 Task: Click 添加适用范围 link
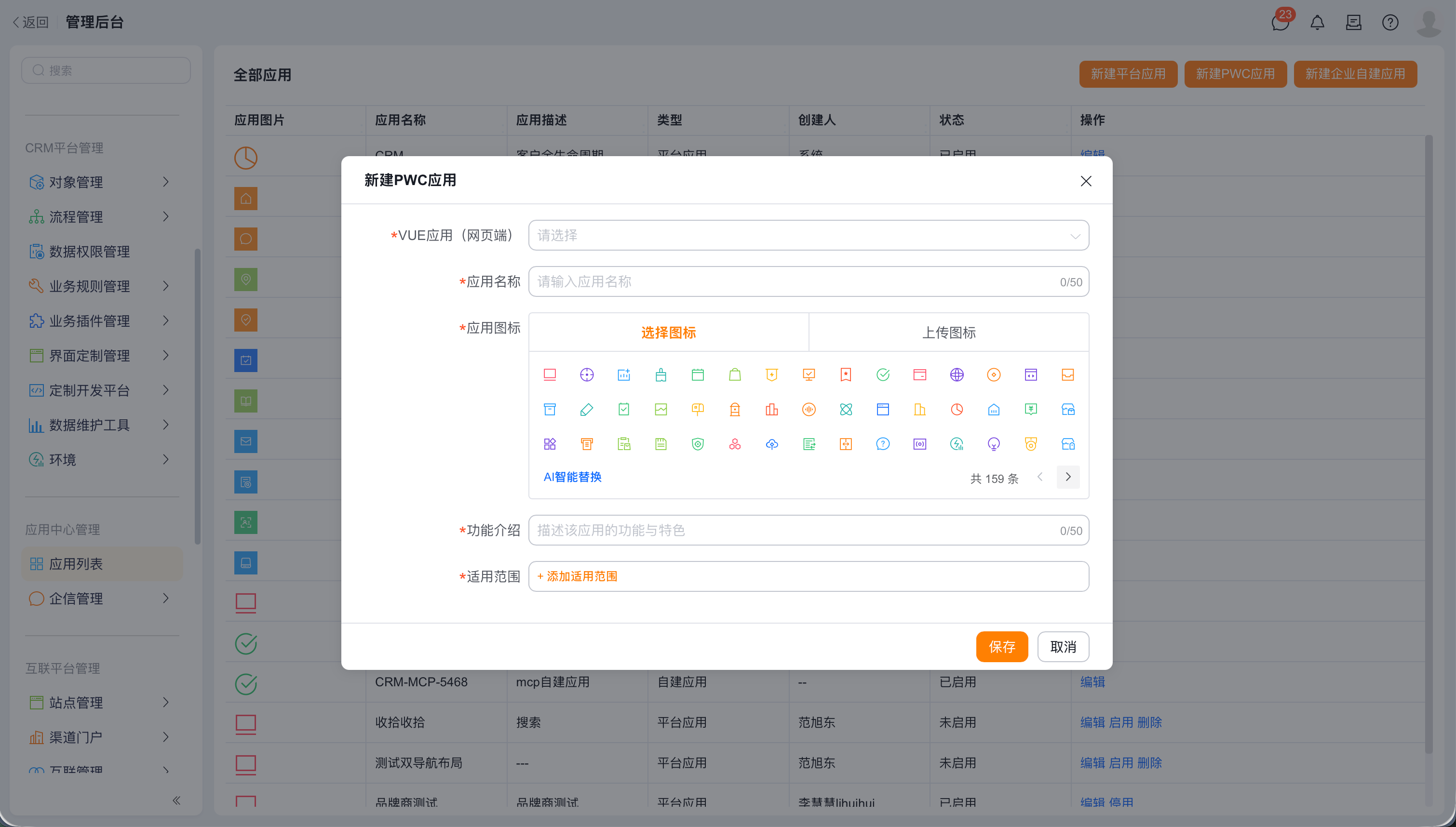pos(577,576)
